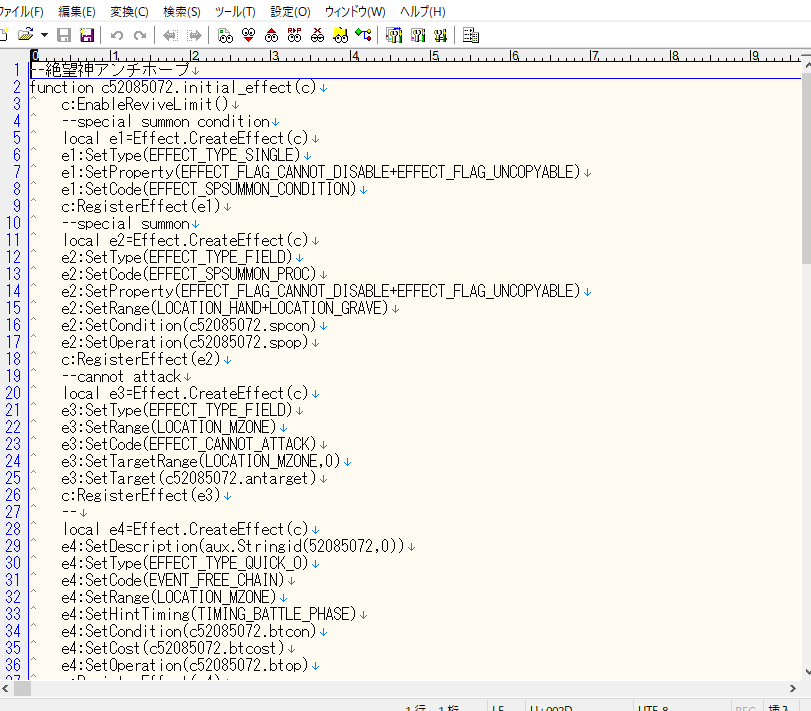This screenshot has width=811, height=711.
Task: Open the 設定(O) menu
Action: point(291,11)
